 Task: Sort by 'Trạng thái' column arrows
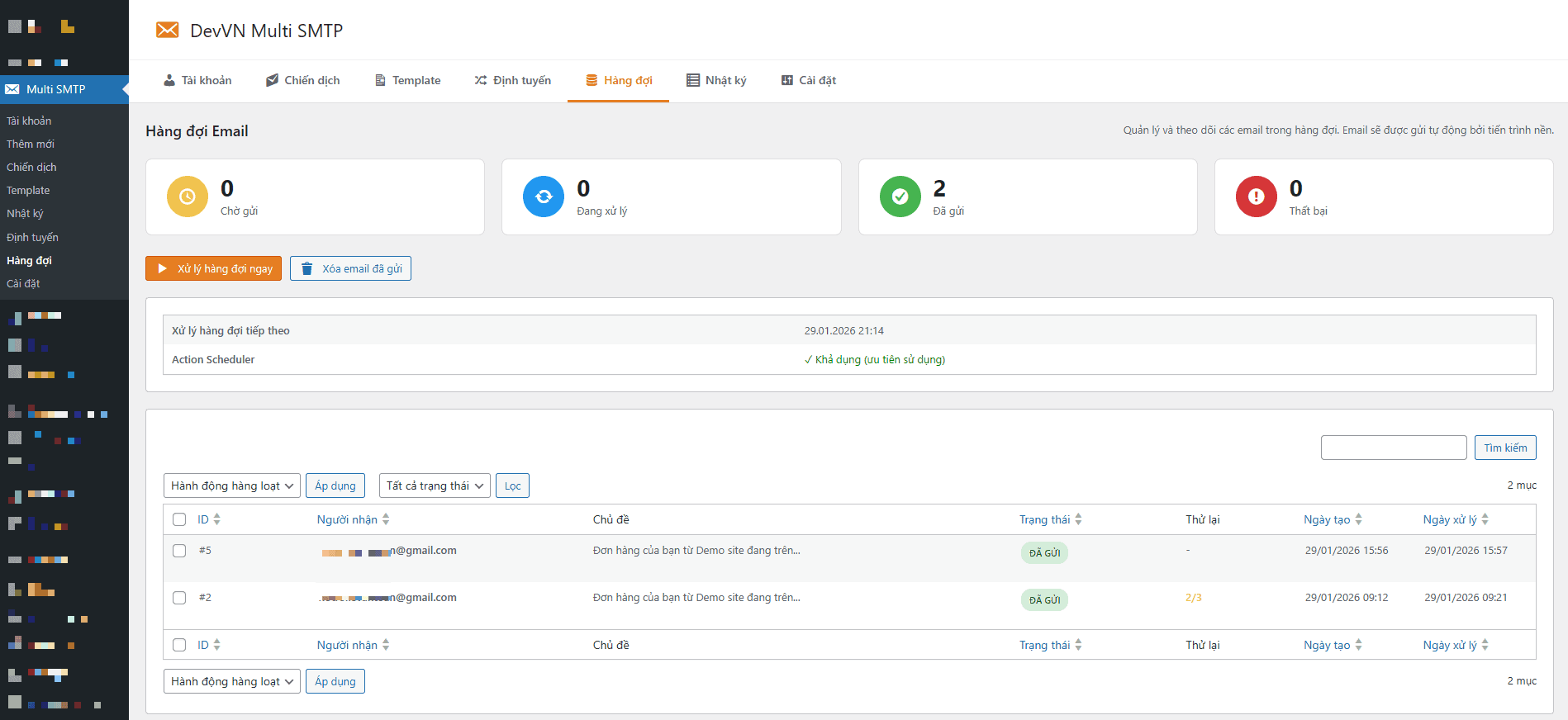pyautogui.click(x=1078, y=519)
